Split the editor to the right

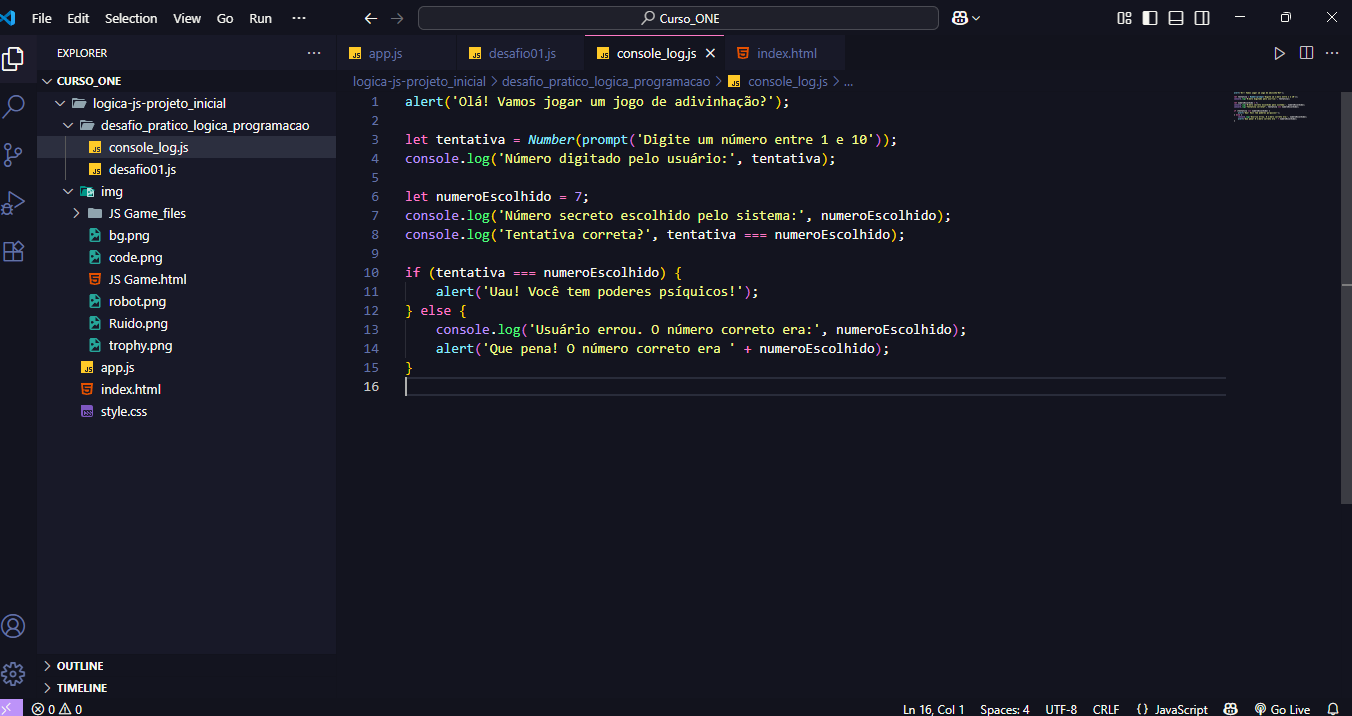pyautogui.click(x=1306, y=53)
